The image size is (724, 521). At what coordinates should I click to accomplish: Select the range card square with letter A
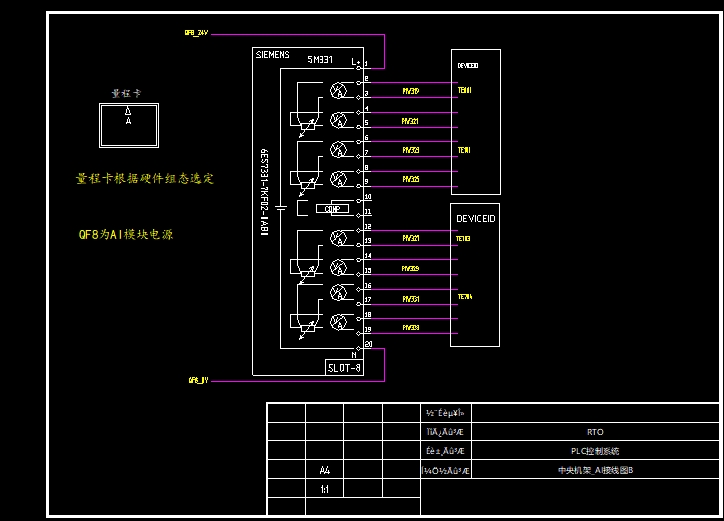129,125
